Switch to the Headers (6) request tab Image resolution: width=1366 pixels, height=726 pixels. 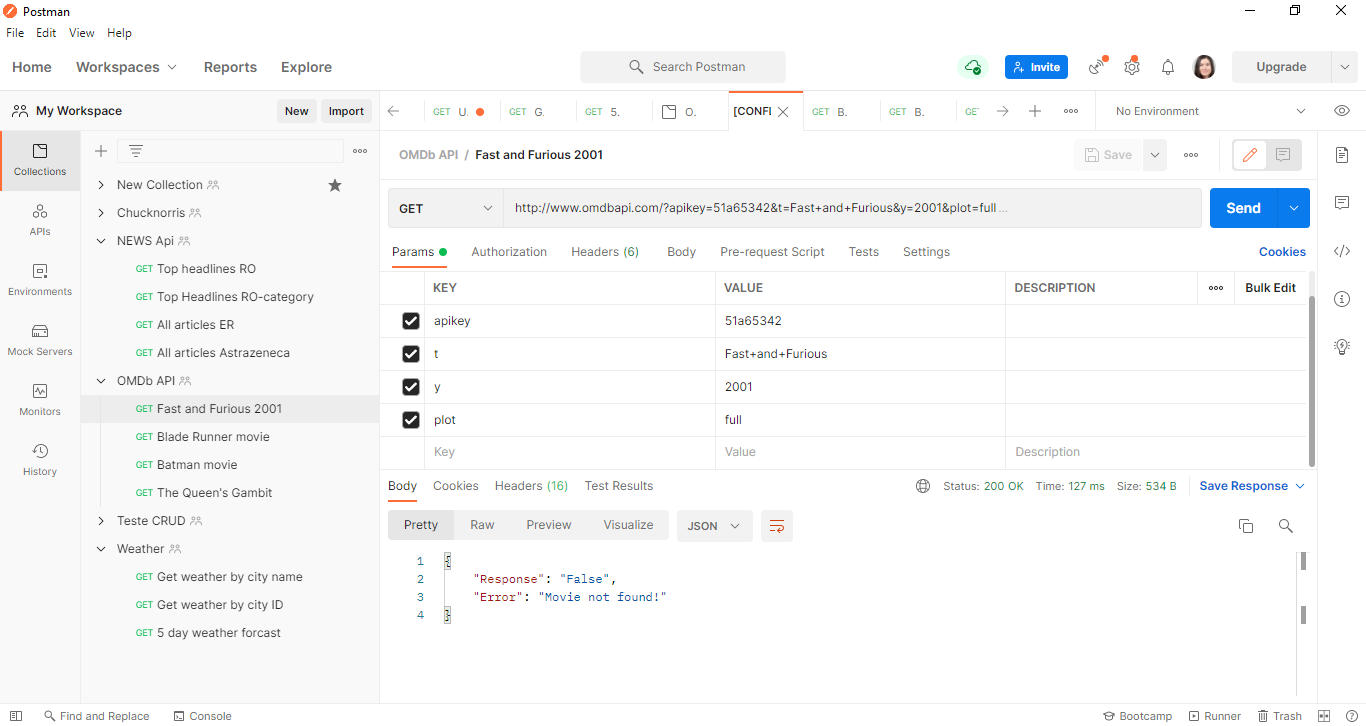pyautogui.click(x=605, y=252)
